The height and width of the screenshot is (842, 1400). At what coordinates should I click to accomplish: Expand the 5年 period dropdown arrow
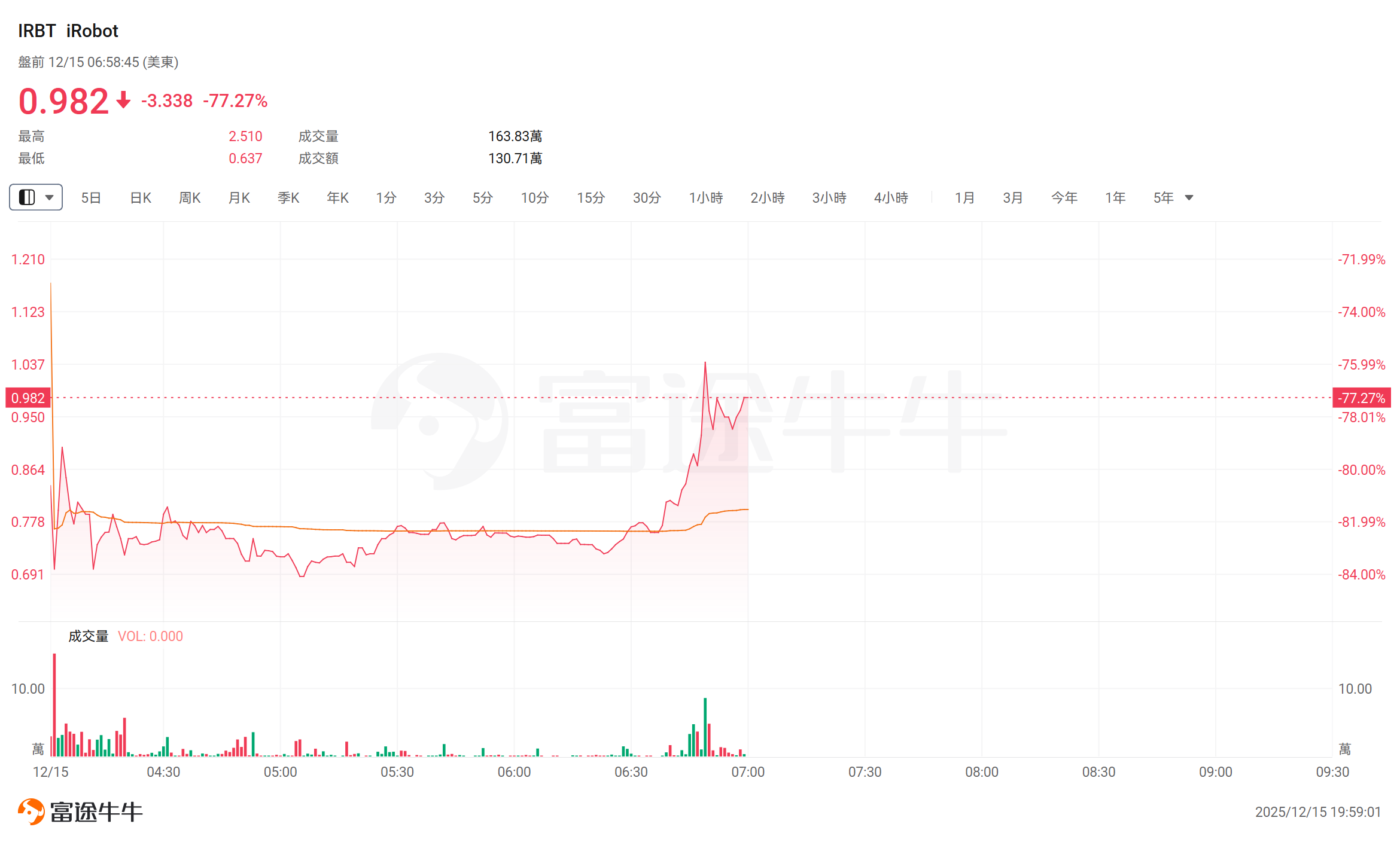(1189, 197)
